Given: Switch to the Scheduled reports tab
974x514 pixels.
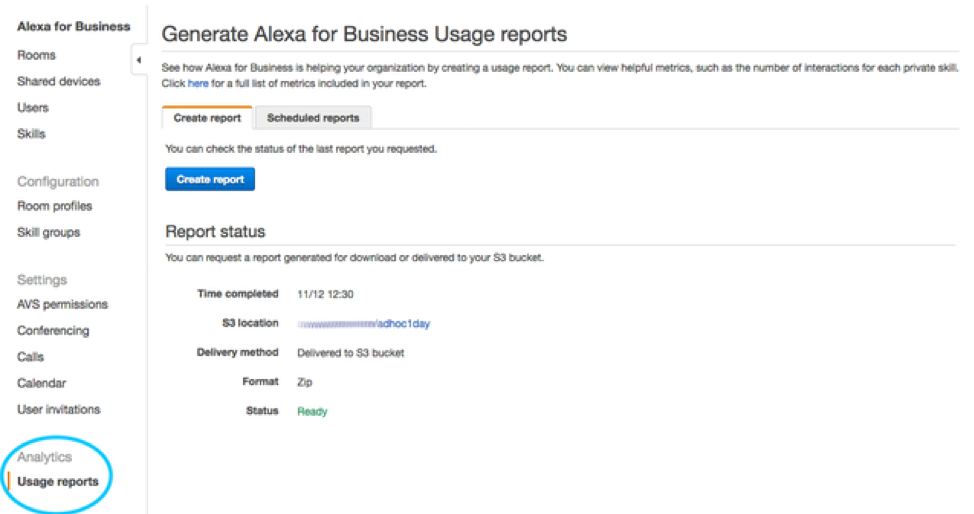Looking at the screenshot, I should click(313, 118).
